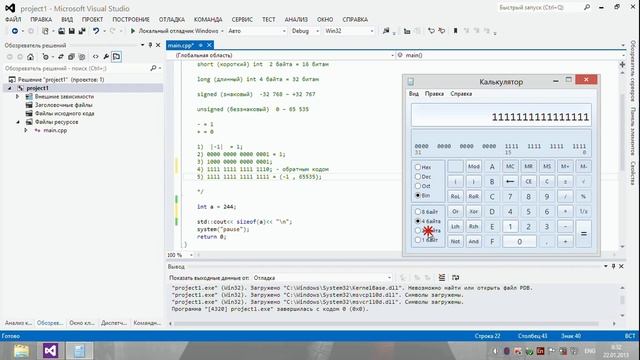Click the Calculator taskbar icon
640x360 pixels.
coord(79,351)
